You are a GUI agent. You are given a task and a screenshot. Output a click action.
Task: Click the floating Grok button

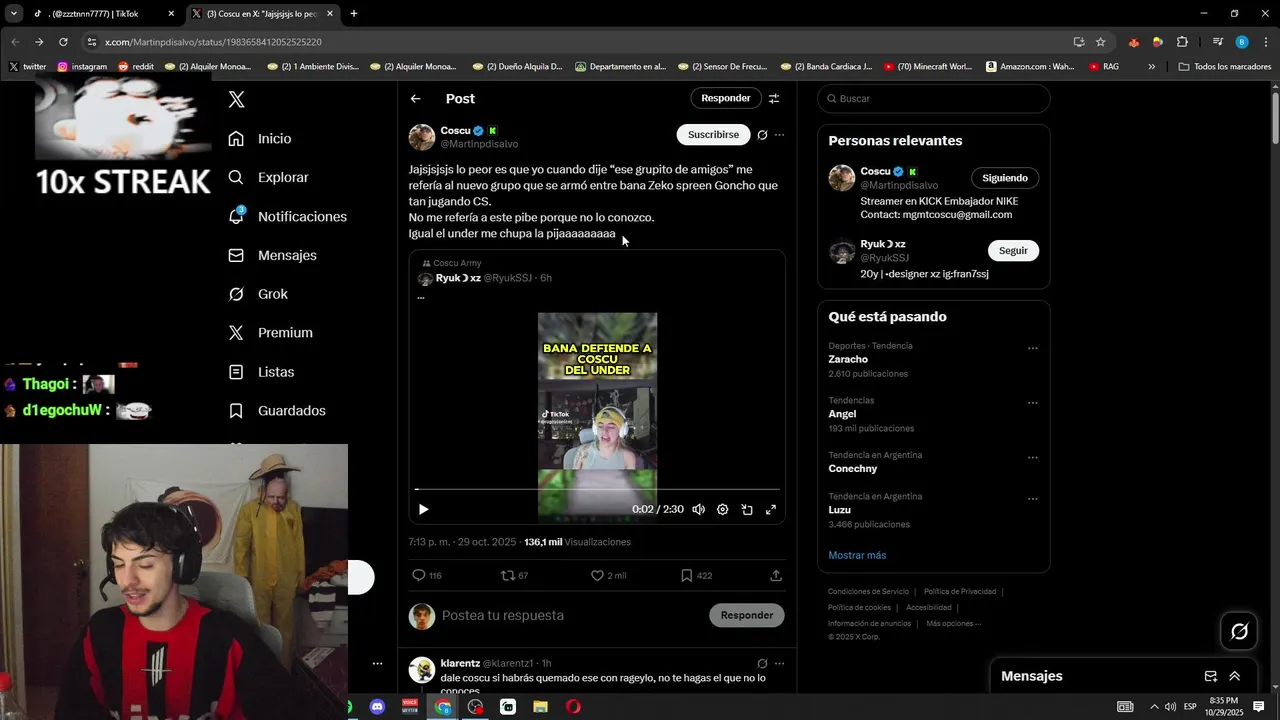[1239, 631]
